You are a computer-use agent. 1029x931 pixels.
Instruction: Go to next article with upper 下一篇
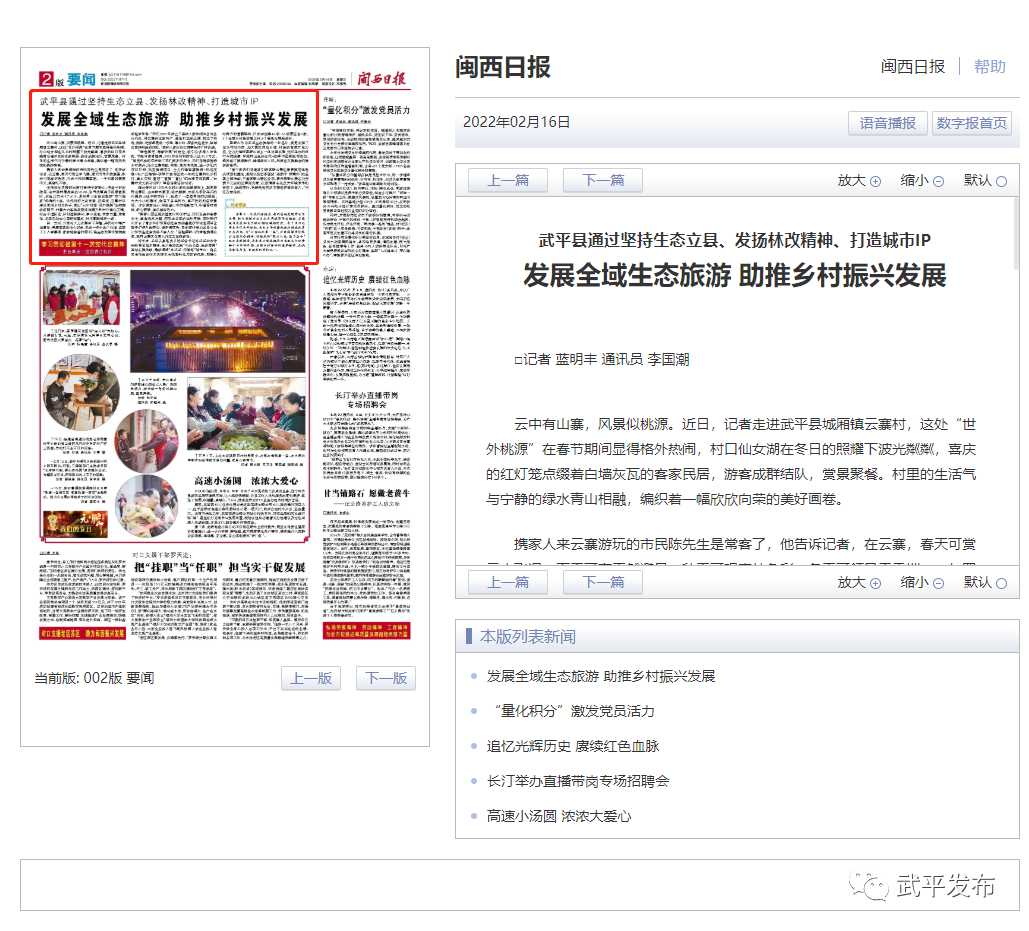click(x=602, y=180)
